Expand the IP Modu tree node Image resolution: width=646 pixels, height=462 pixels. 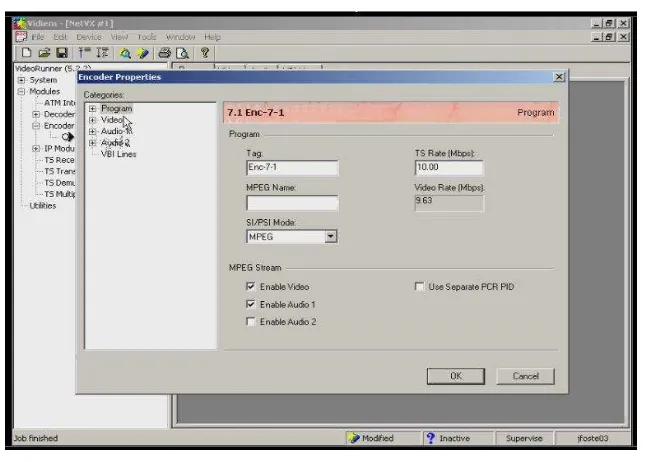(36, 148)
